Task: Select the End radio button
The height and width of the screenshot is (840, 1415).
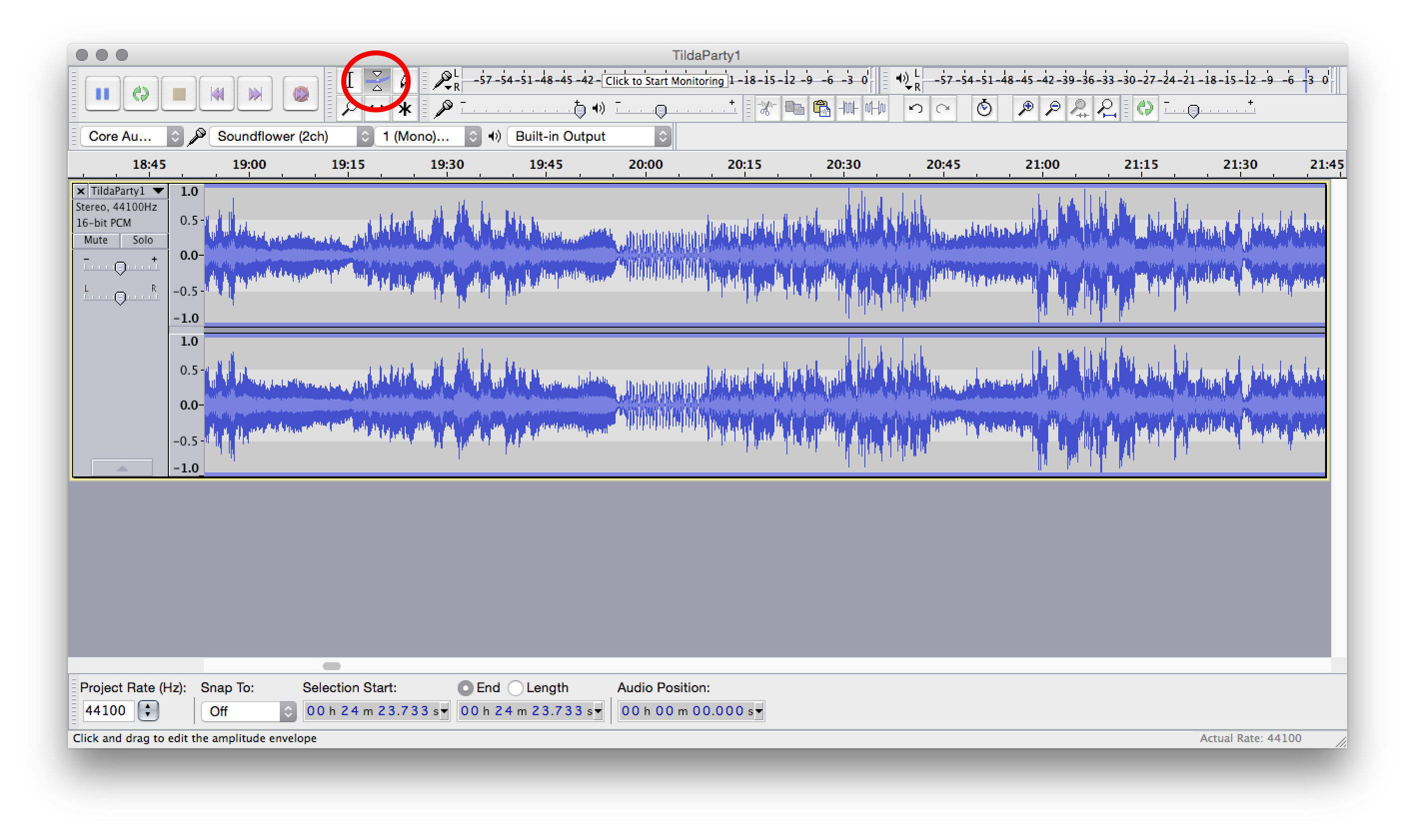Action: pos(465,688)
